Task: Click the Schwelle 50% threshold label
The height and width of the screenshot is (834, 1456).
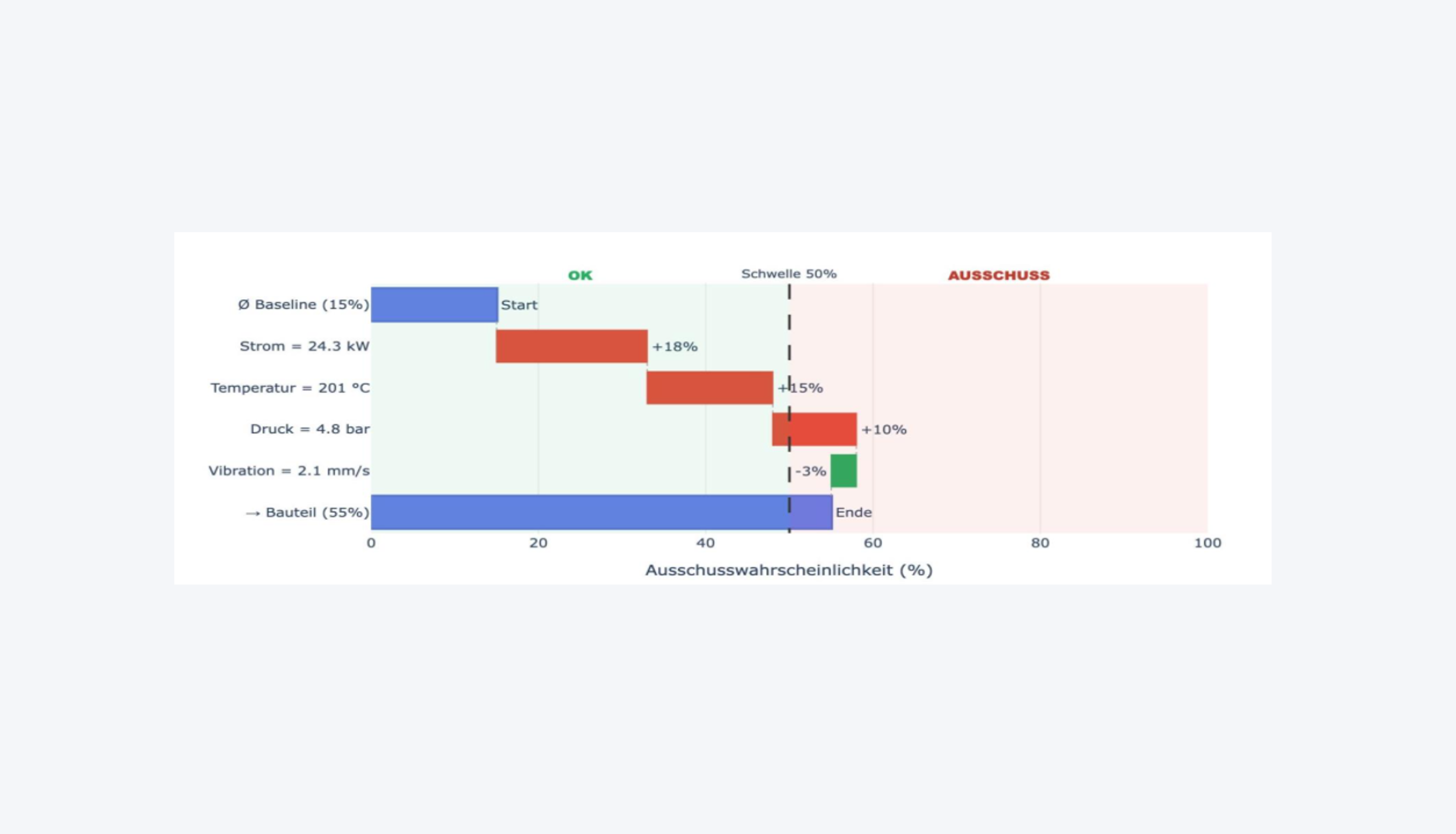Action: [x=789, y=274]
